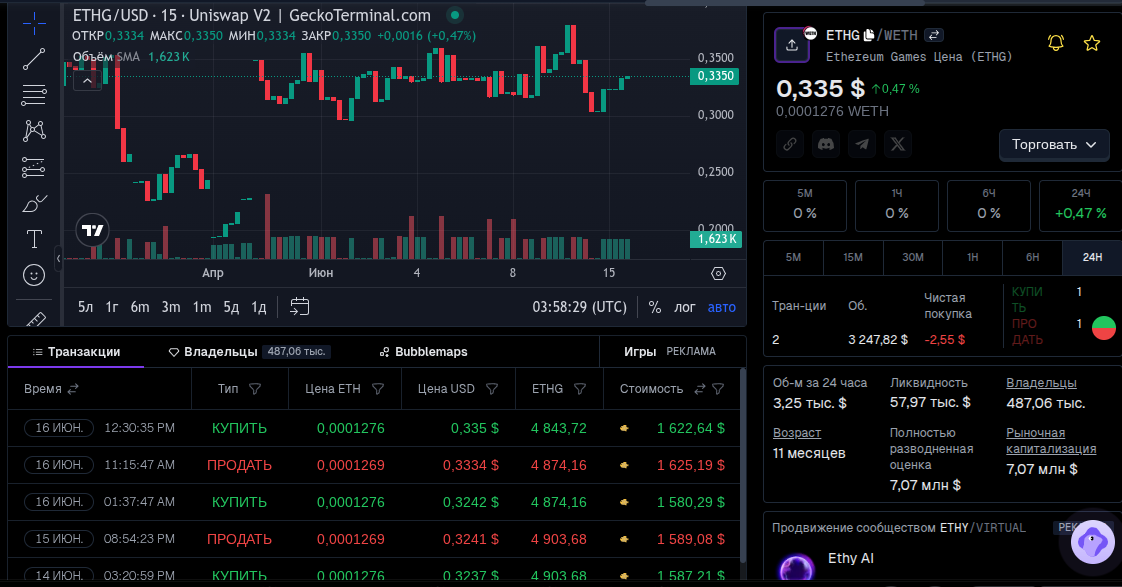Open the Market capitalization info link

coord(1050,440)
